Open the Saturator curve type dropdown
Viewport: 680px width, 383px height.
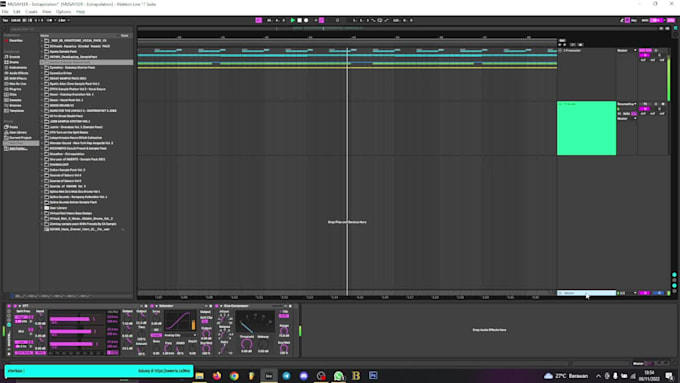click(180, 335)
